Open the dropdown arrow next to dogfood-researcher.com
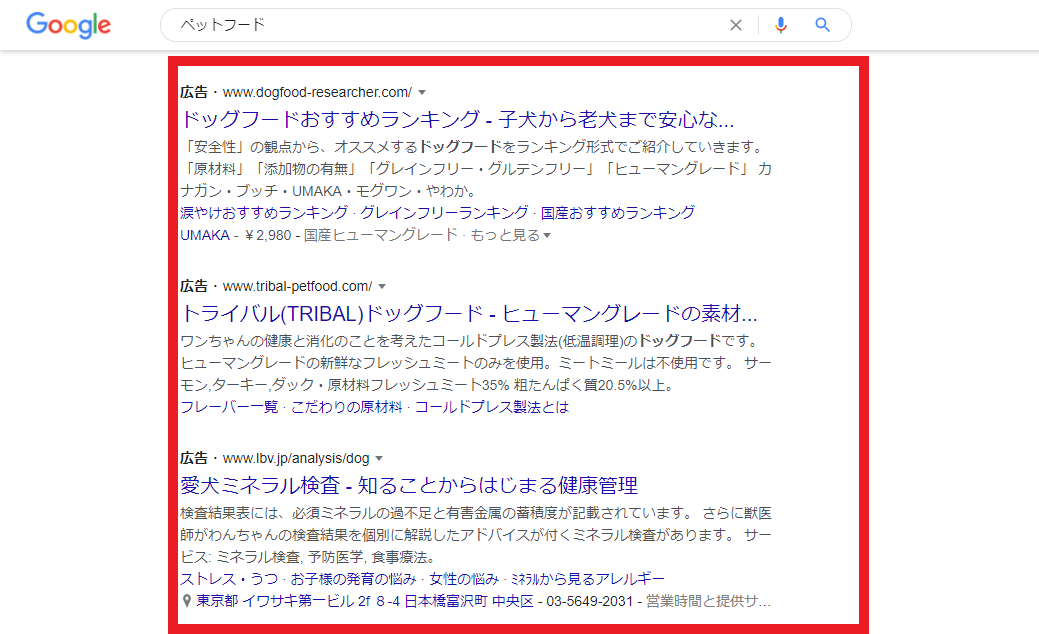 422,93
